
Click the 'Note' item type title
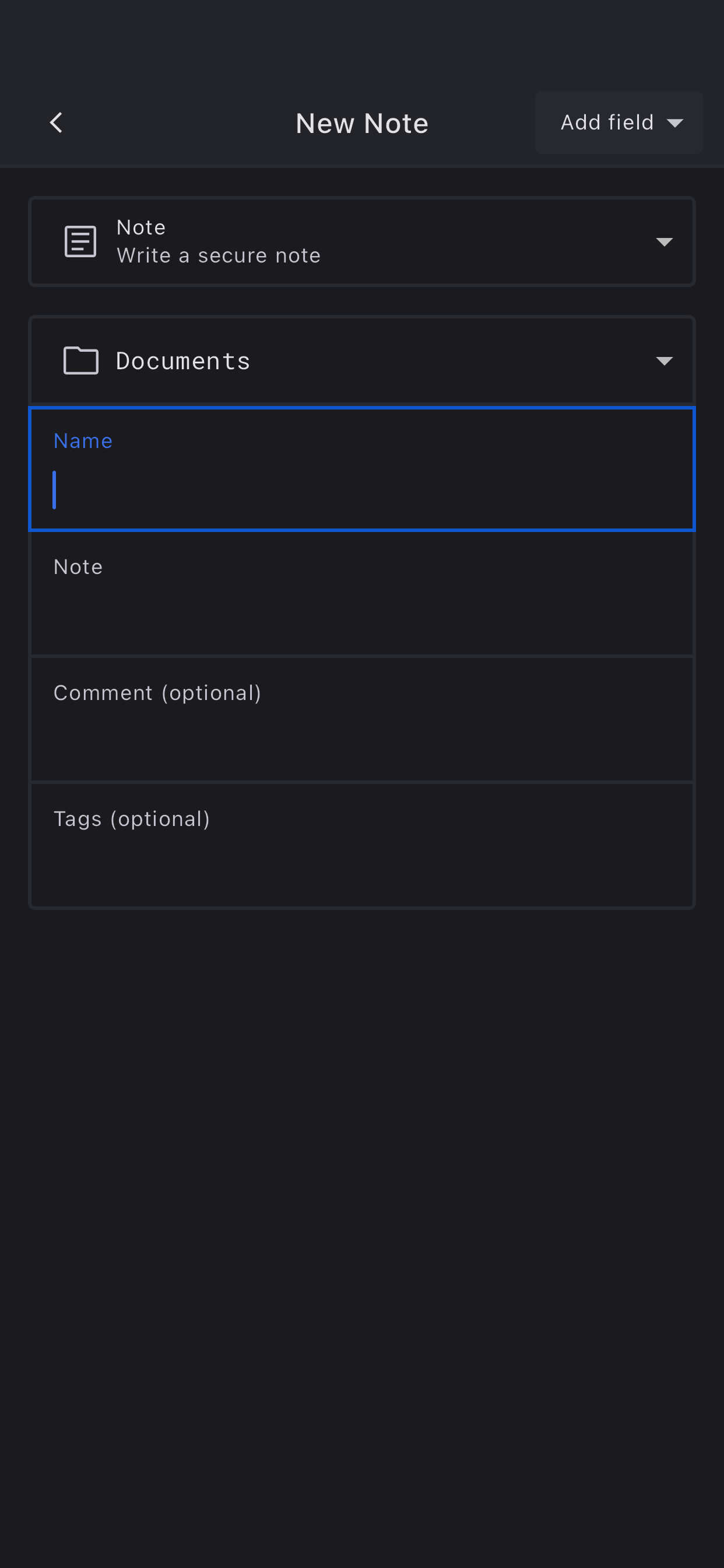(x=141, y=227)
